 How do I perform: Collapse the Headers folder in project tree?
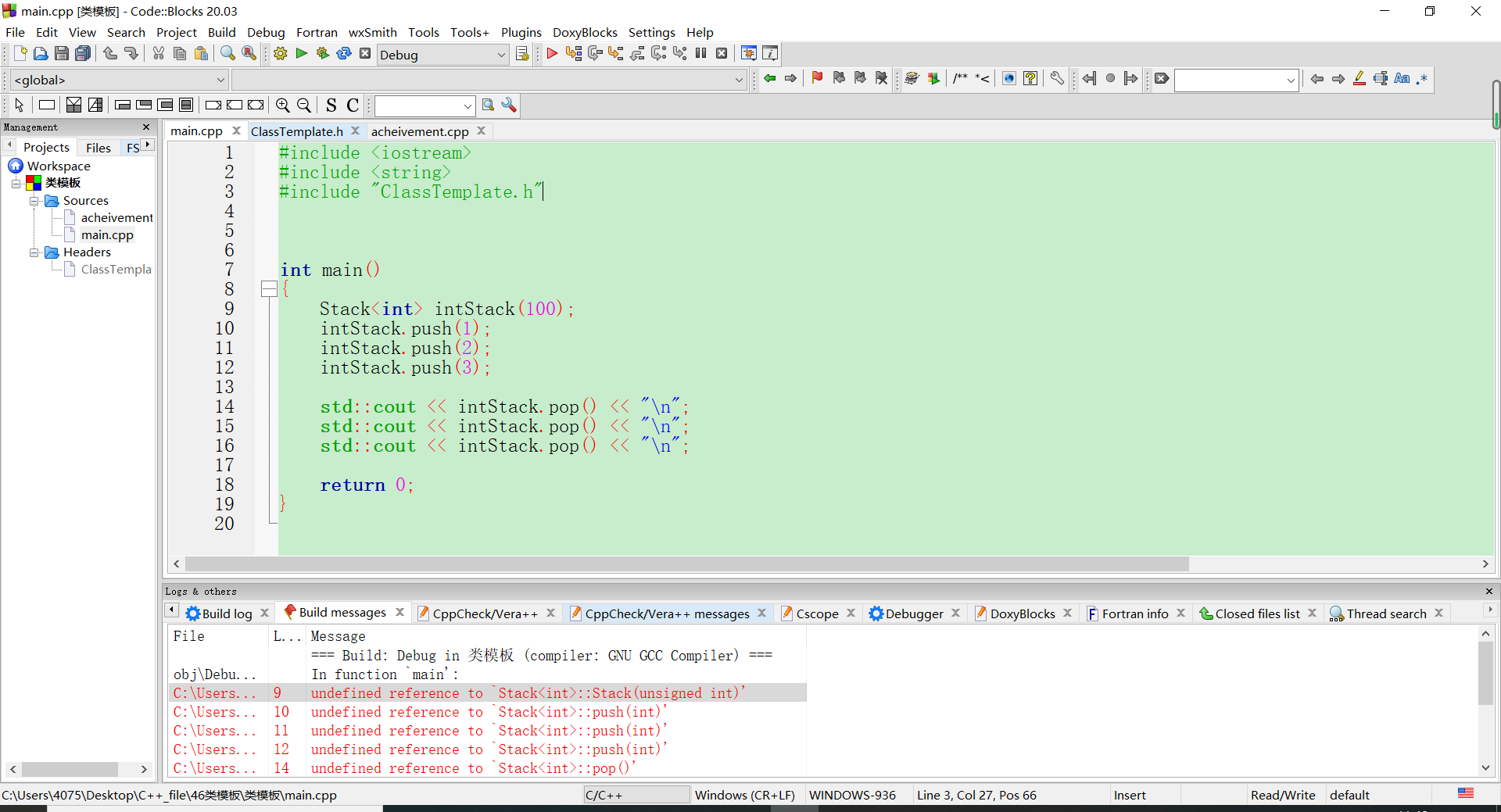click(x=34, y=252)
